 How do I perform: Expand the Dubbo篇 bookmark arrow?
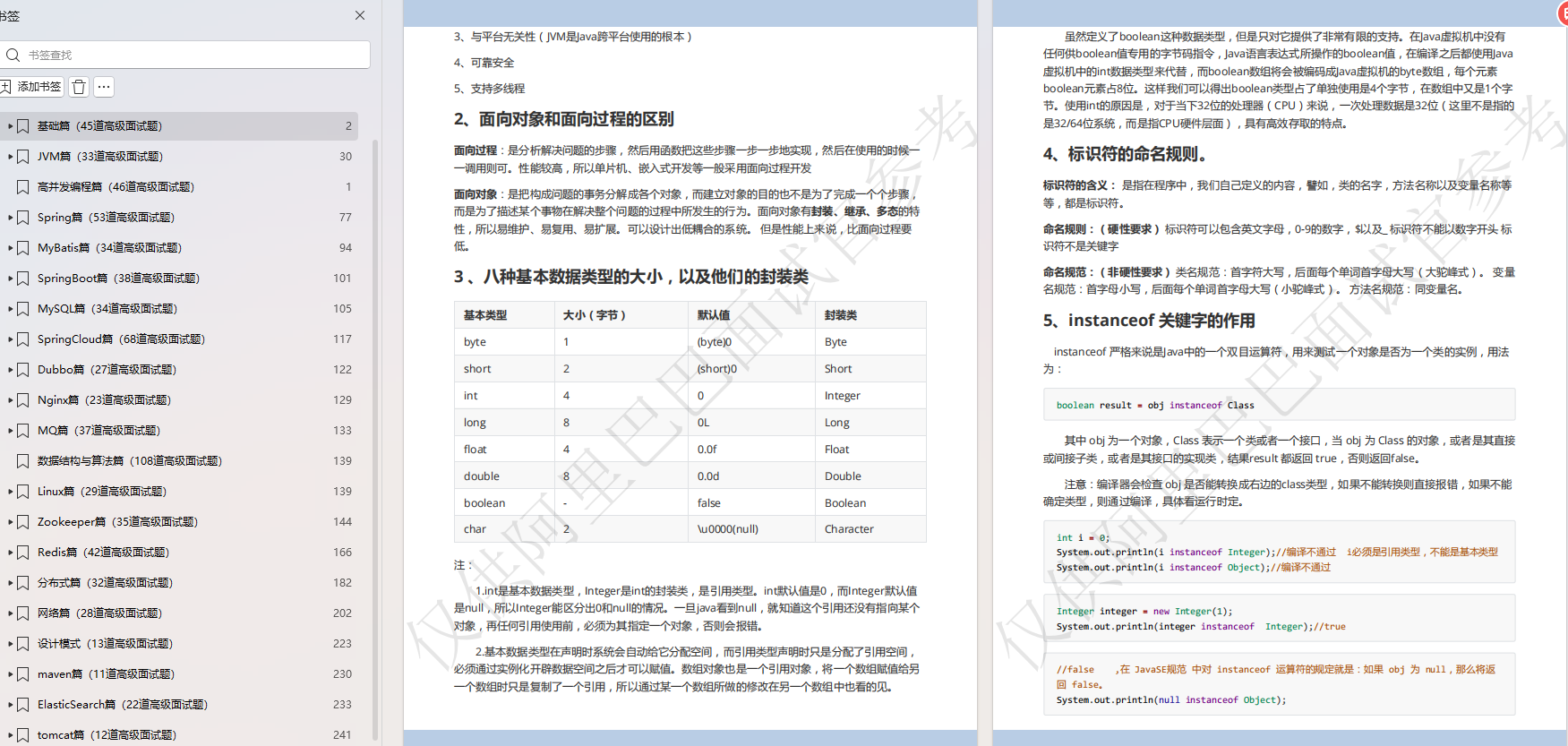10,370
